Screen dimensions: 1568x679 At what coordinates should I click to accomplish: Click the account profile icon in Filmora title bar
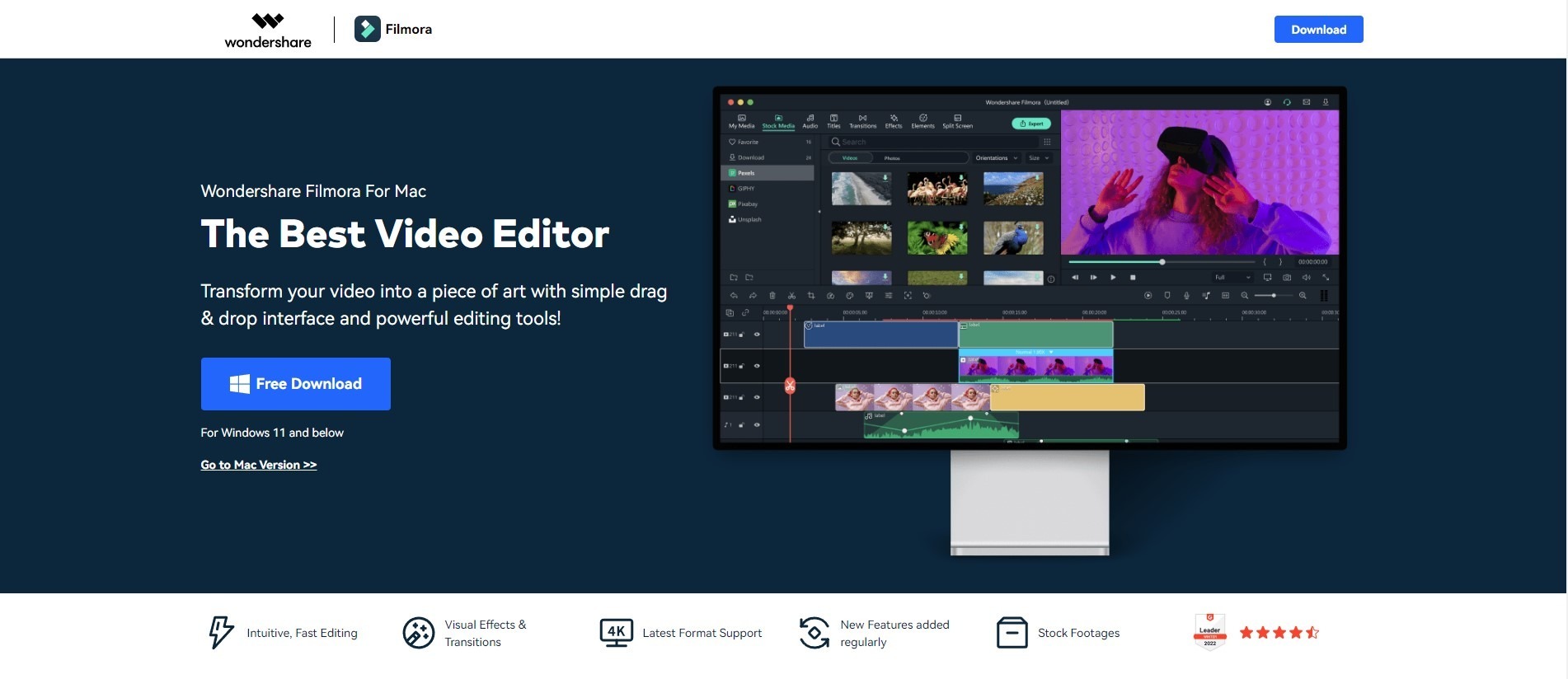[x=1268, y=102]
